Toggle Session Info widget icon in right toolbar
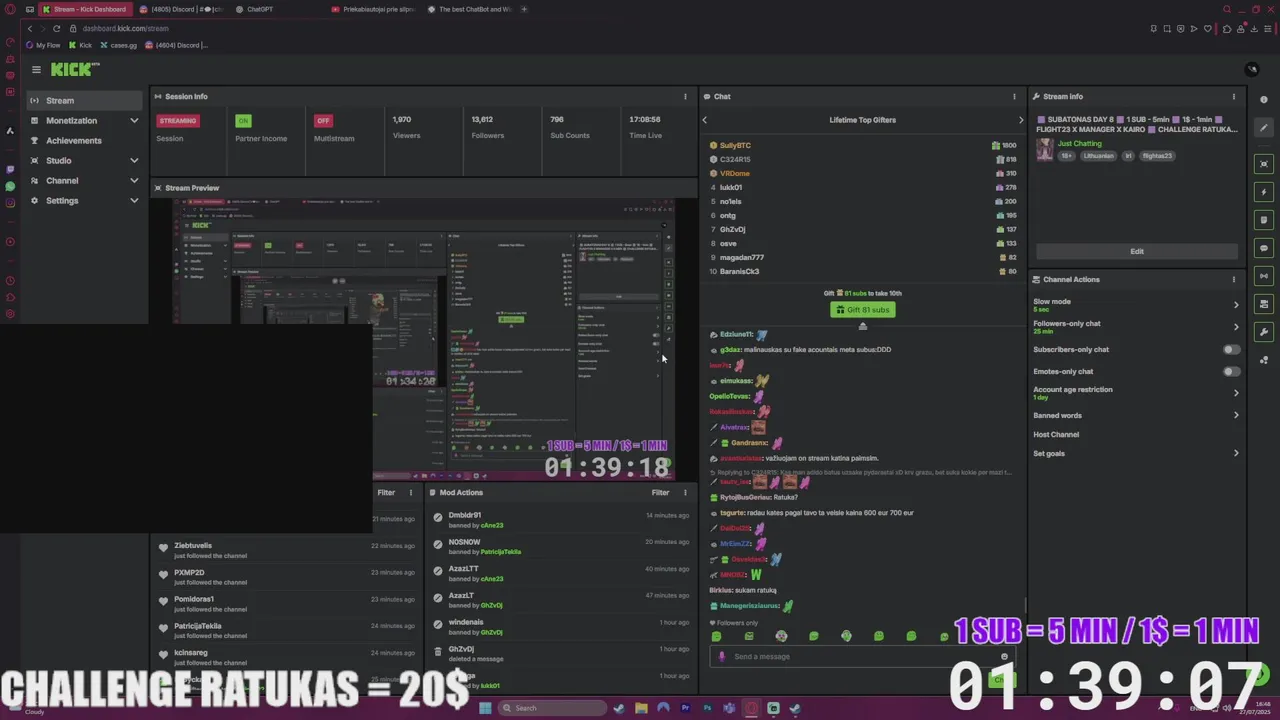The image size is (1280, 720). (1264, 276)
